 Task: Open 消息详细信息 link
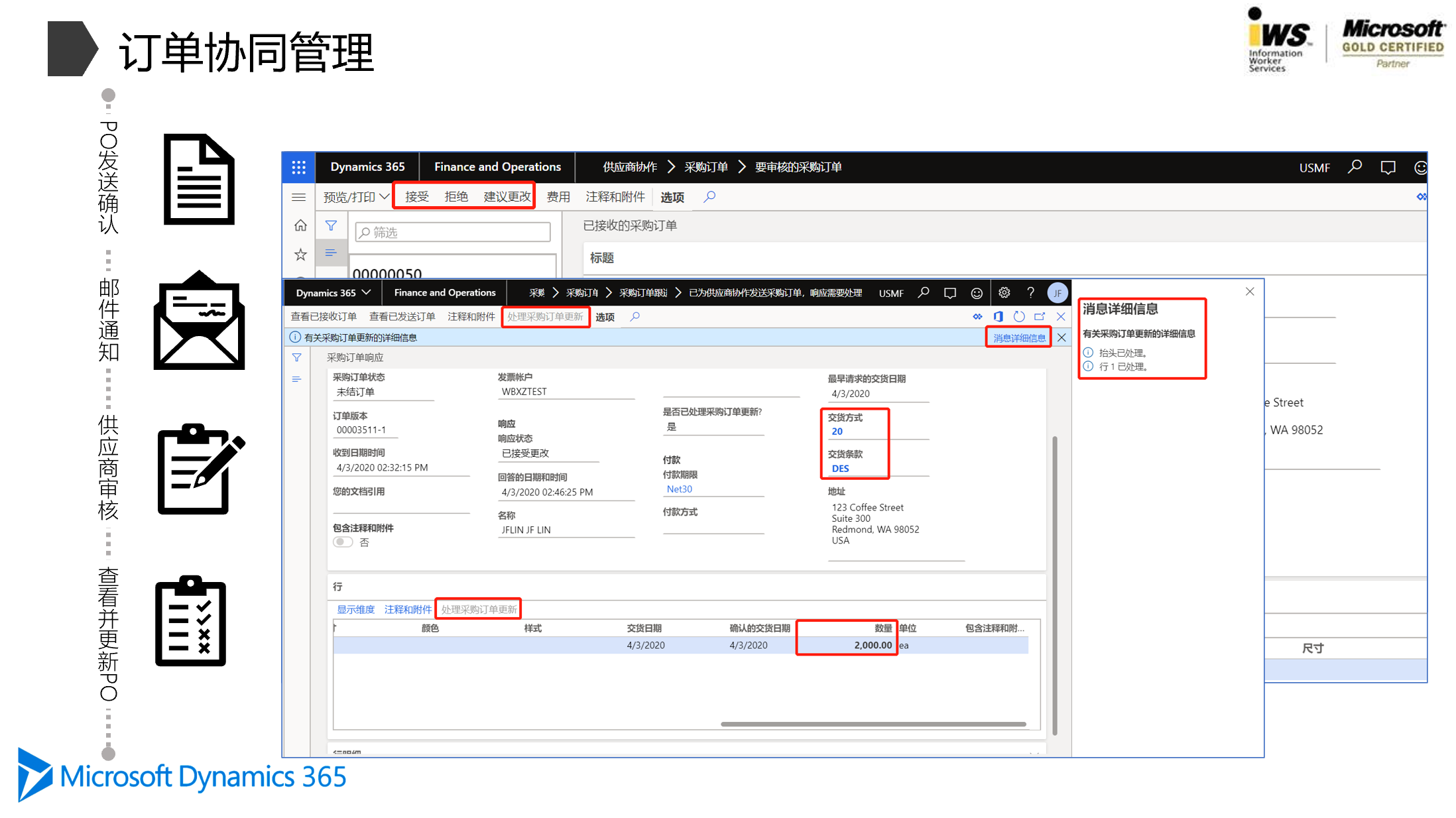click(x=1019, y=338)
